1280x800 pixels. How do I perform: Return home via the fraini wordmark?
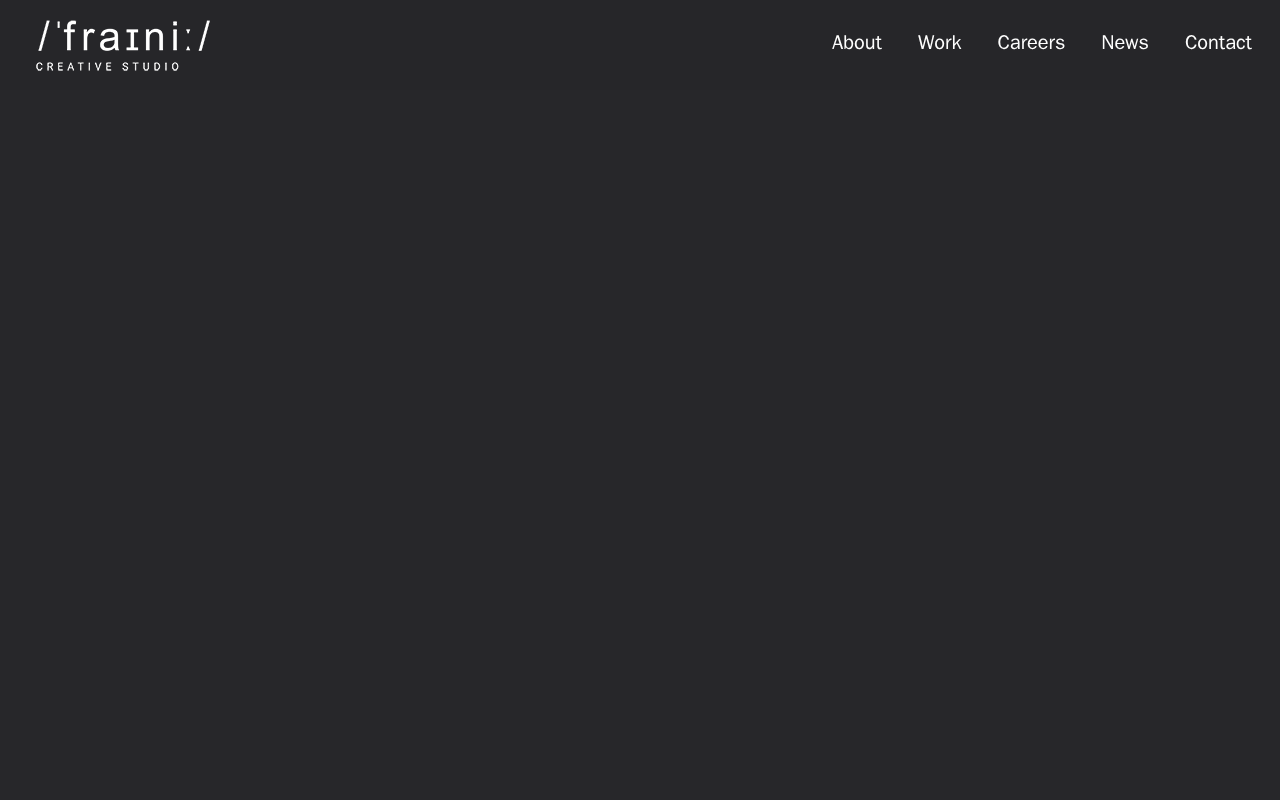pyautogui.click(x=124, y=36)
